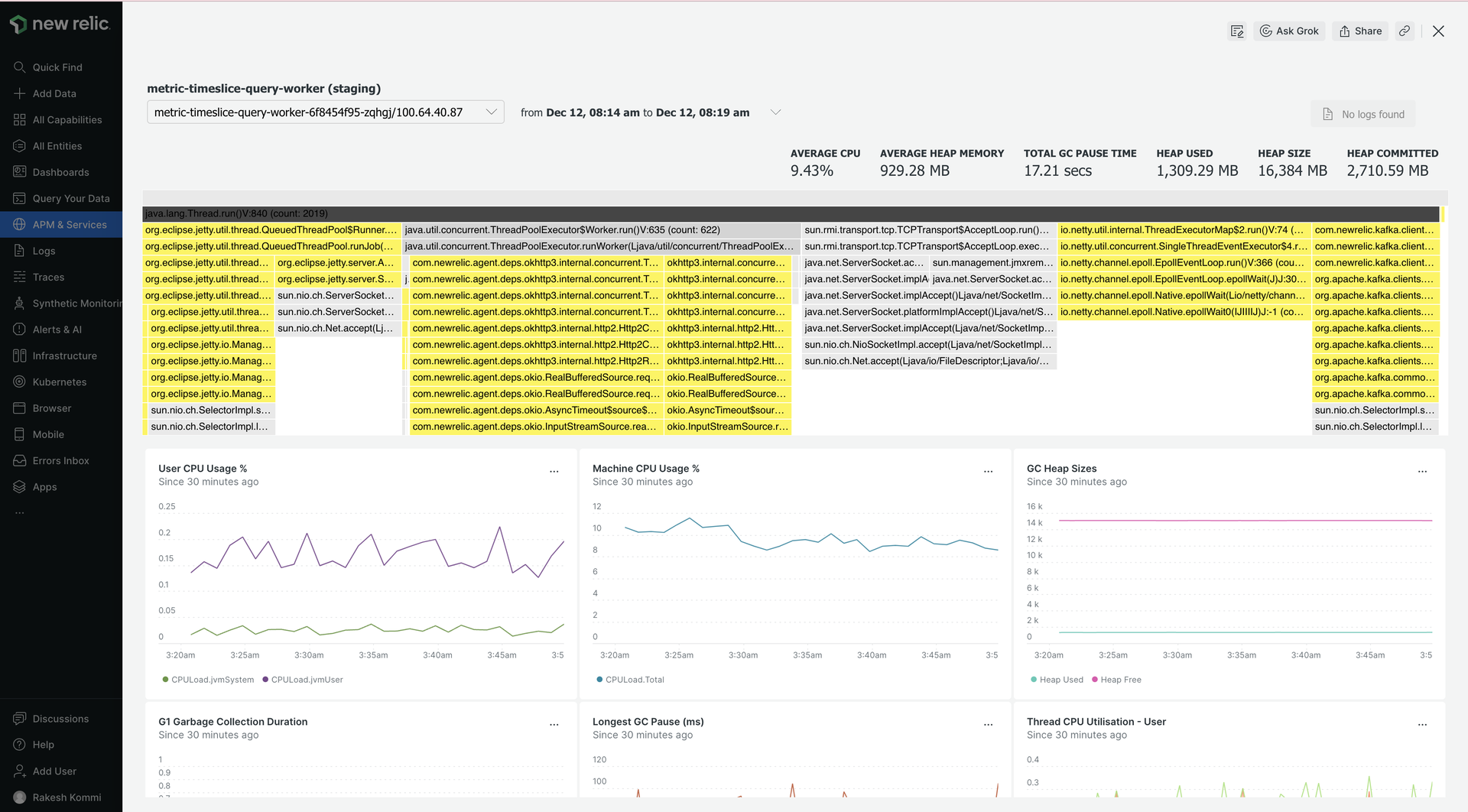1468x812 pixels.
Task: Open User CPU Usage chart options menu
Action: 554,472
